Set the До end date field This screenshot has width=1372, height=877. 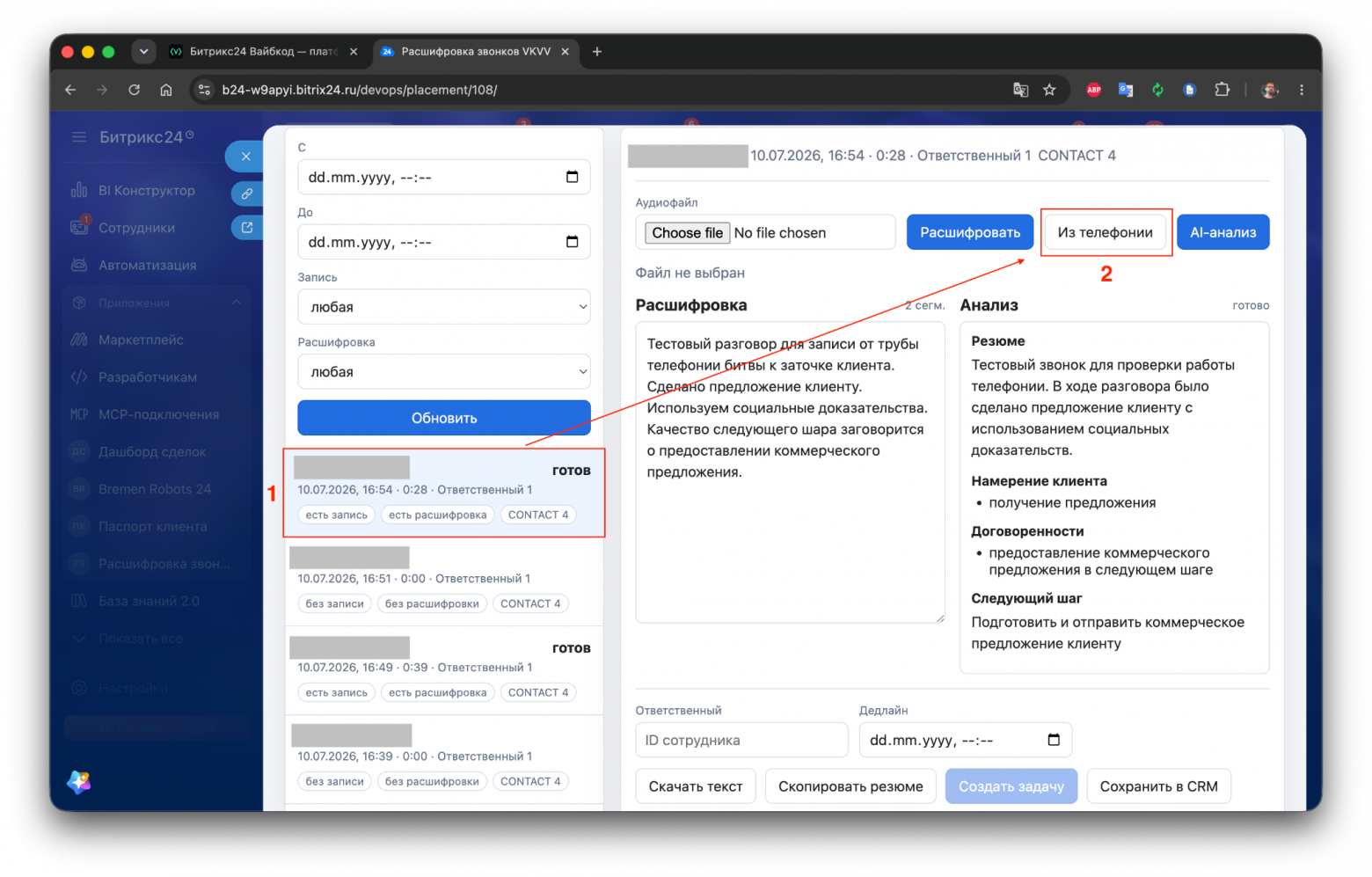(x=443, y=242)
